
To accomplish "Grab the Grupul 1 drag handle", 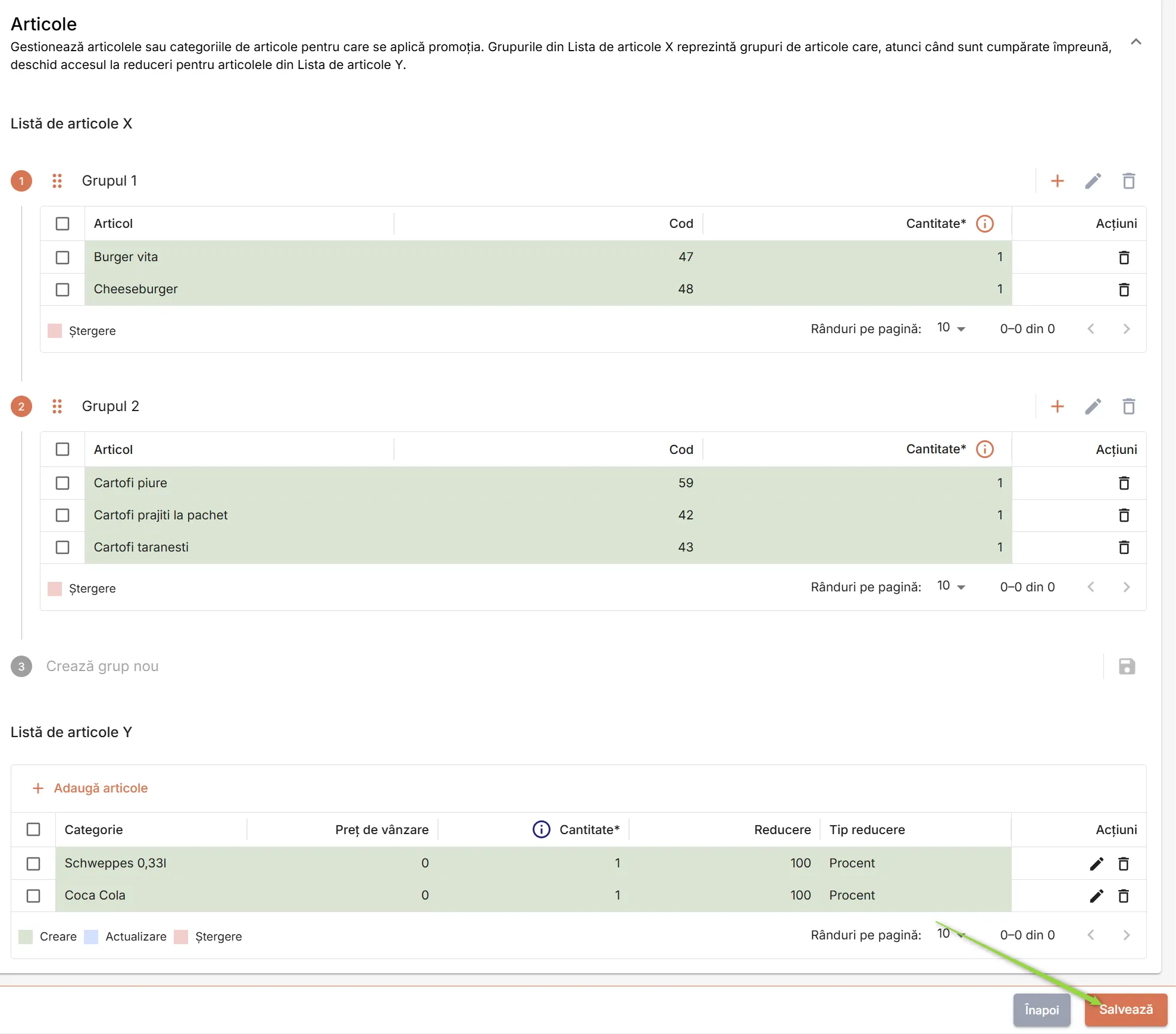I will point(57,181).
